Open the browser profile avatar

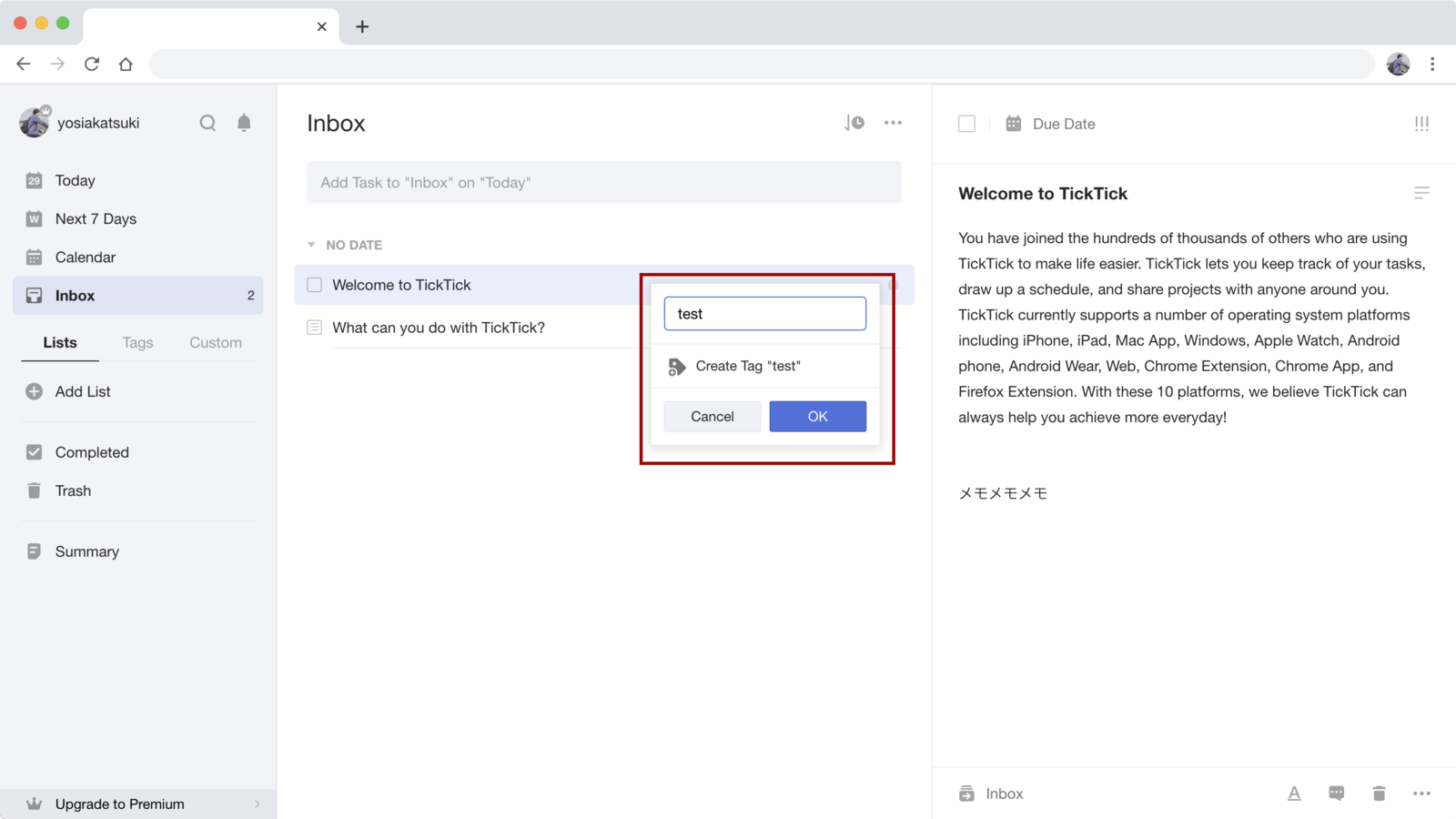coord(1399,64)
